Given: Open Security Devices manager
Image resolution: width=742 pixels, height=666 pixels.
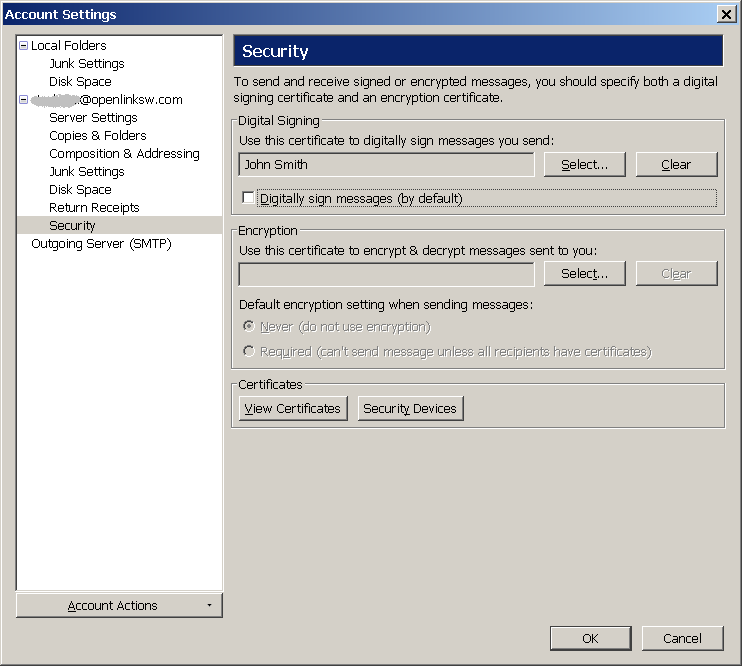Looking at the screenshot, I should pyautogui.click(x=410, y=408).
